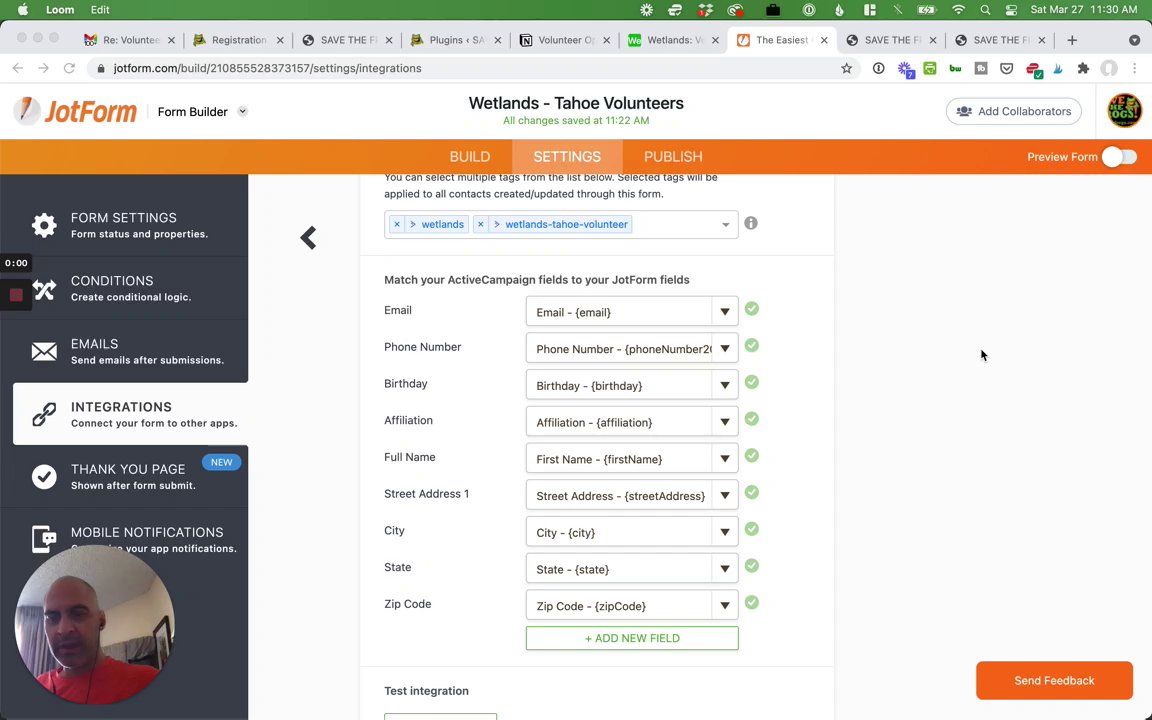
Task: Stop the Loom recording red button
Action: (x=16, y=295)
